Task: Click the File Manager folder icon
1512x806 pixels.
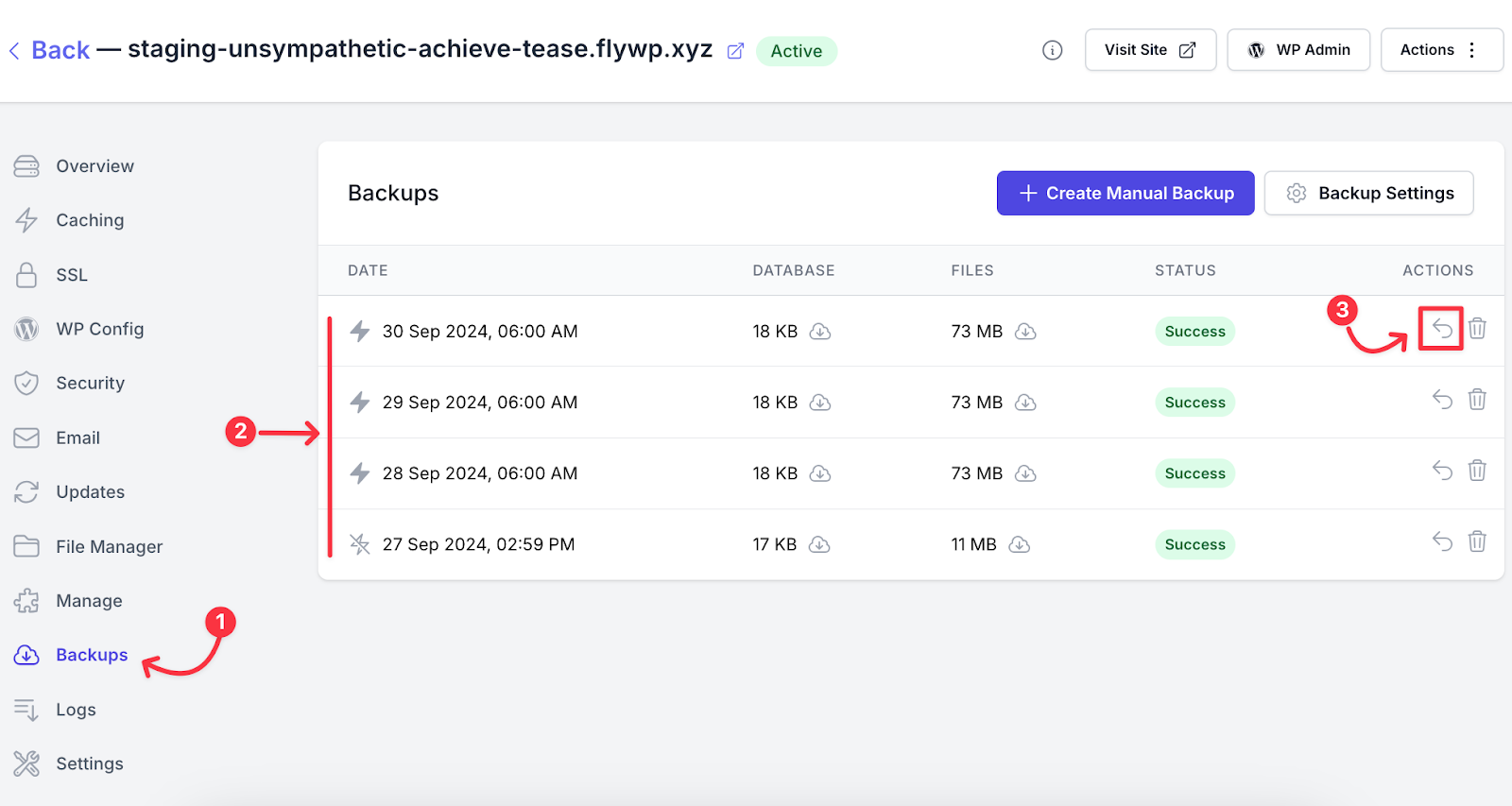Action: (26, 546)
